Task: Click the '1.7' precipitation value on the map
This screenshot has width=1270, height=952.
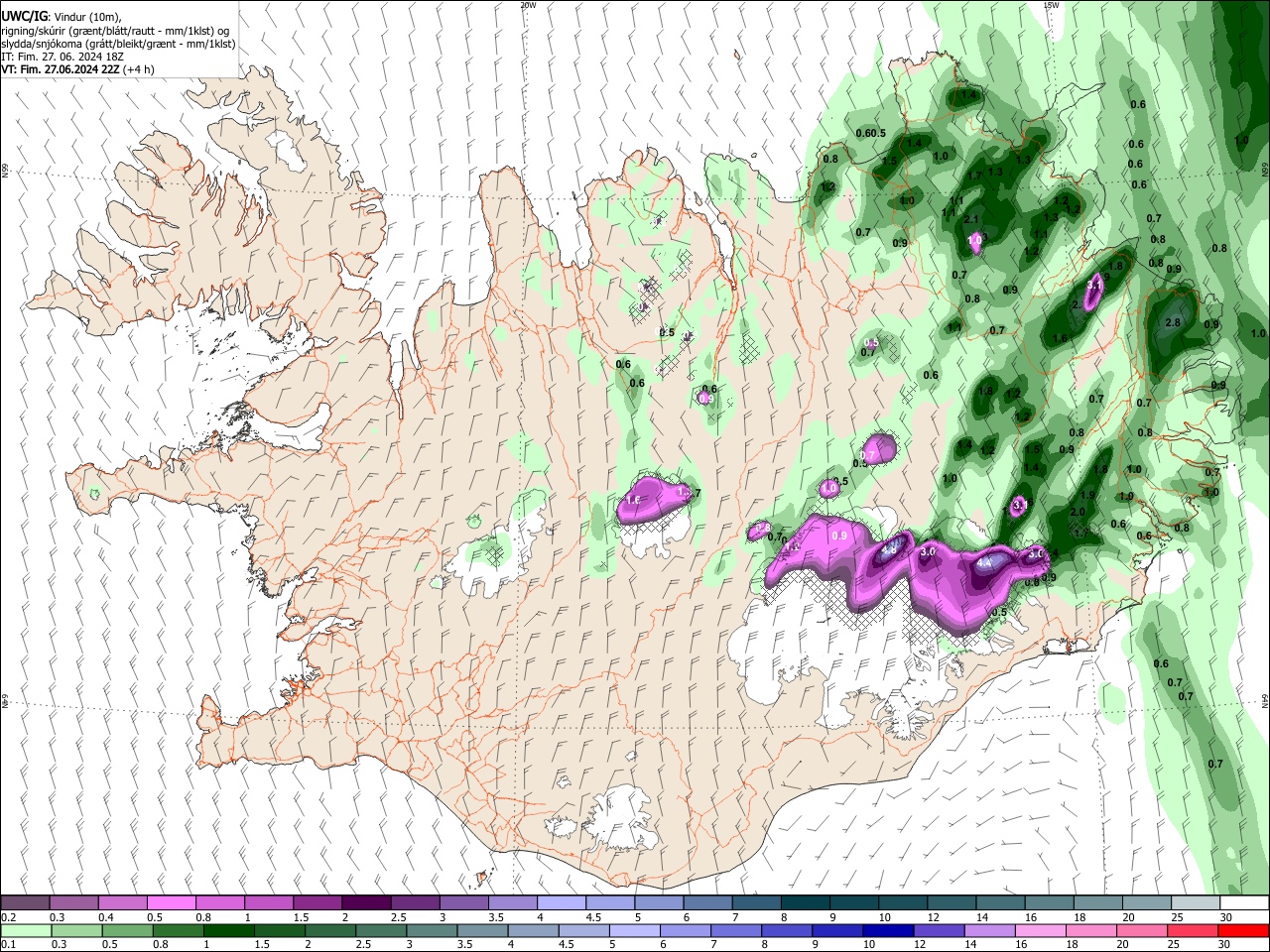Action: click(975, 176)
